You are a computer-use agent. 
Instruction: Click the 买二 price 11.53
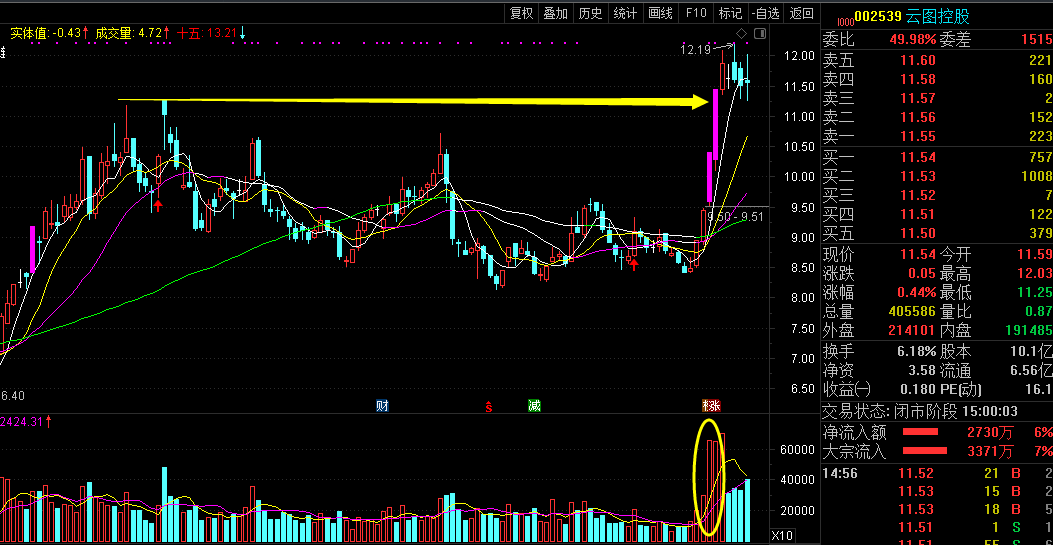(917, 177)
